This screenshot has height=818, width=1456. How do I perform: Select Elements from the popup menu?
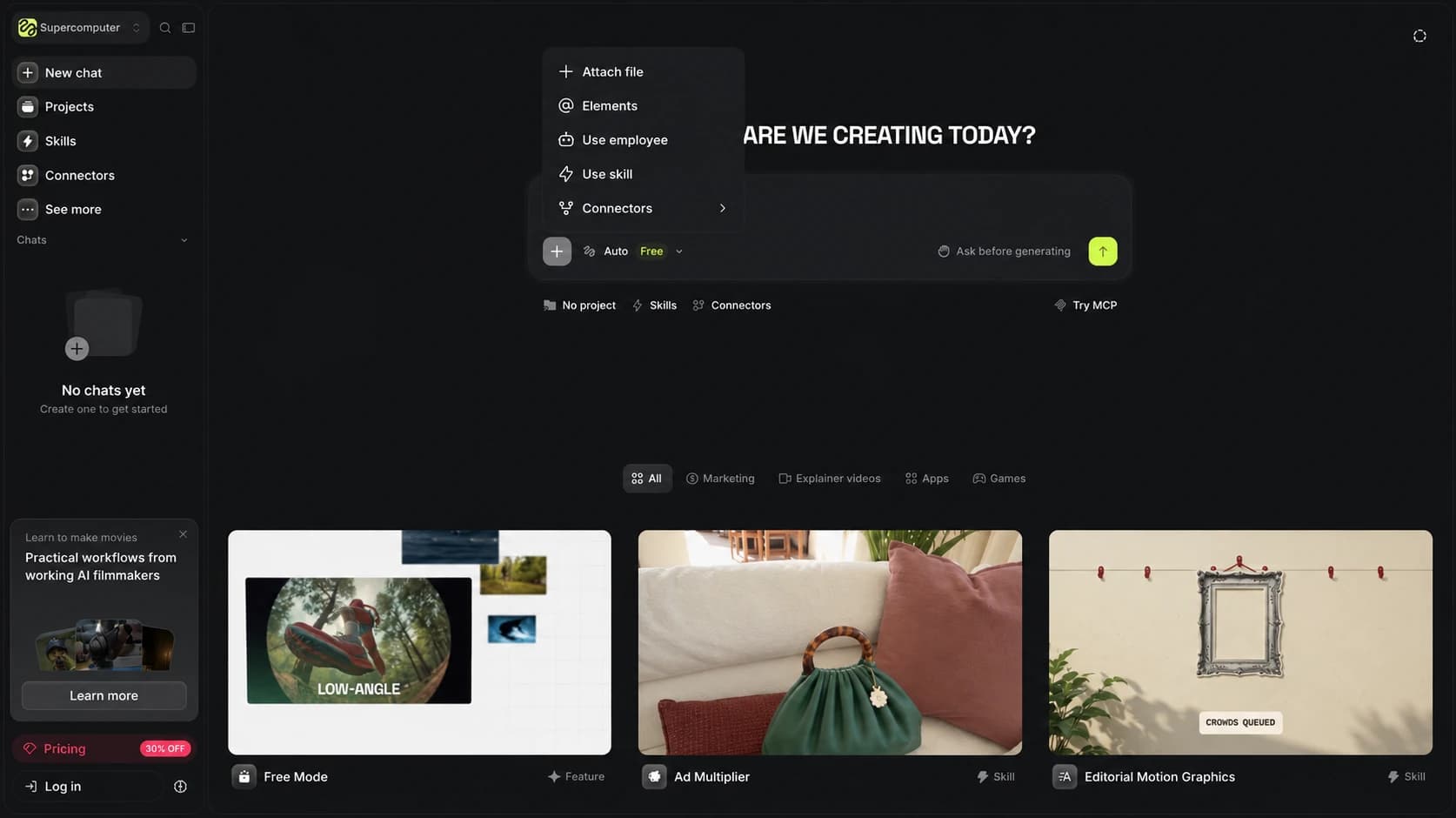(x=644, y=106)
